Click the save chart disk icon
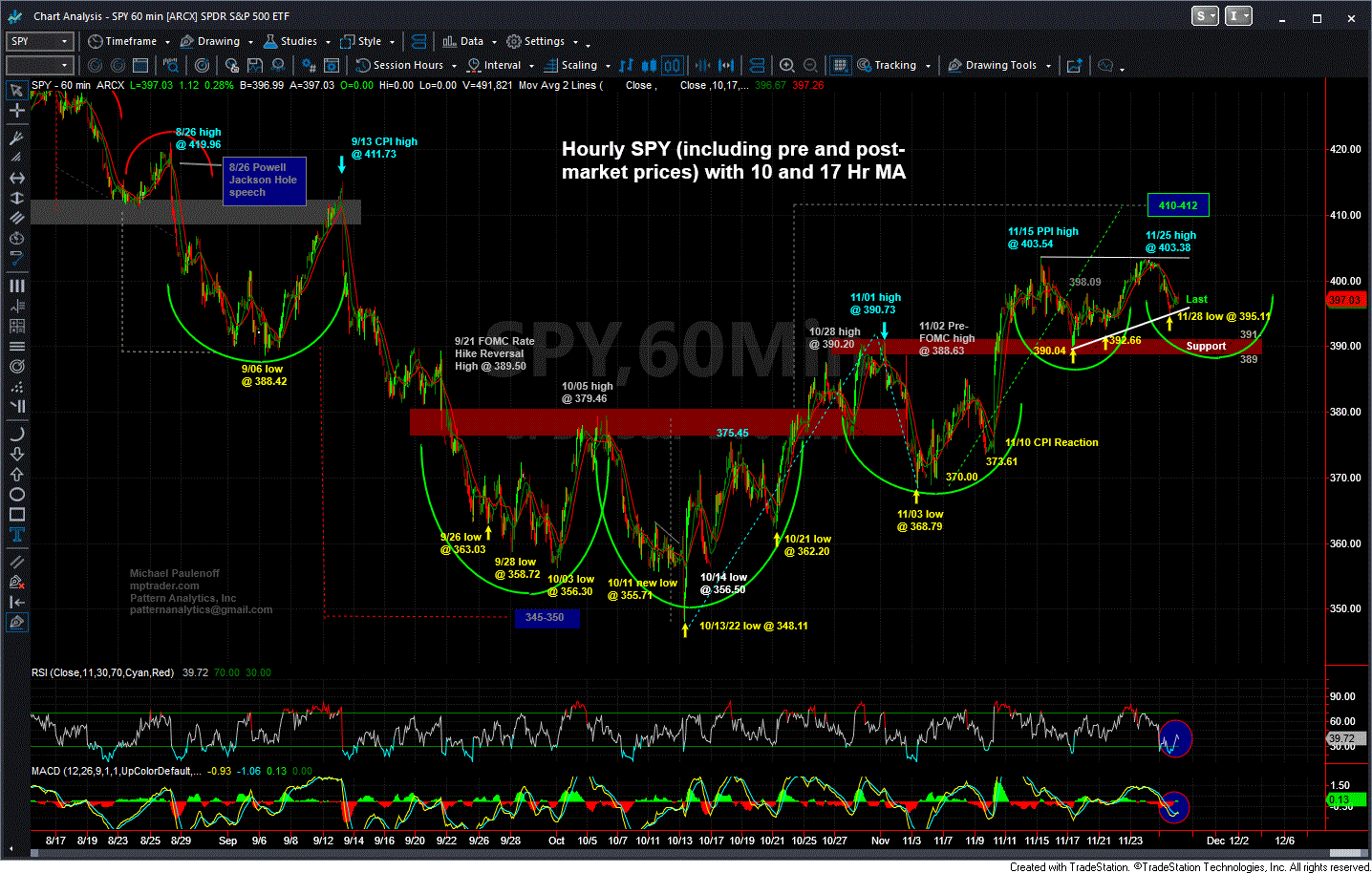This screenshot has height=873, width=1372. pos(254,65)
